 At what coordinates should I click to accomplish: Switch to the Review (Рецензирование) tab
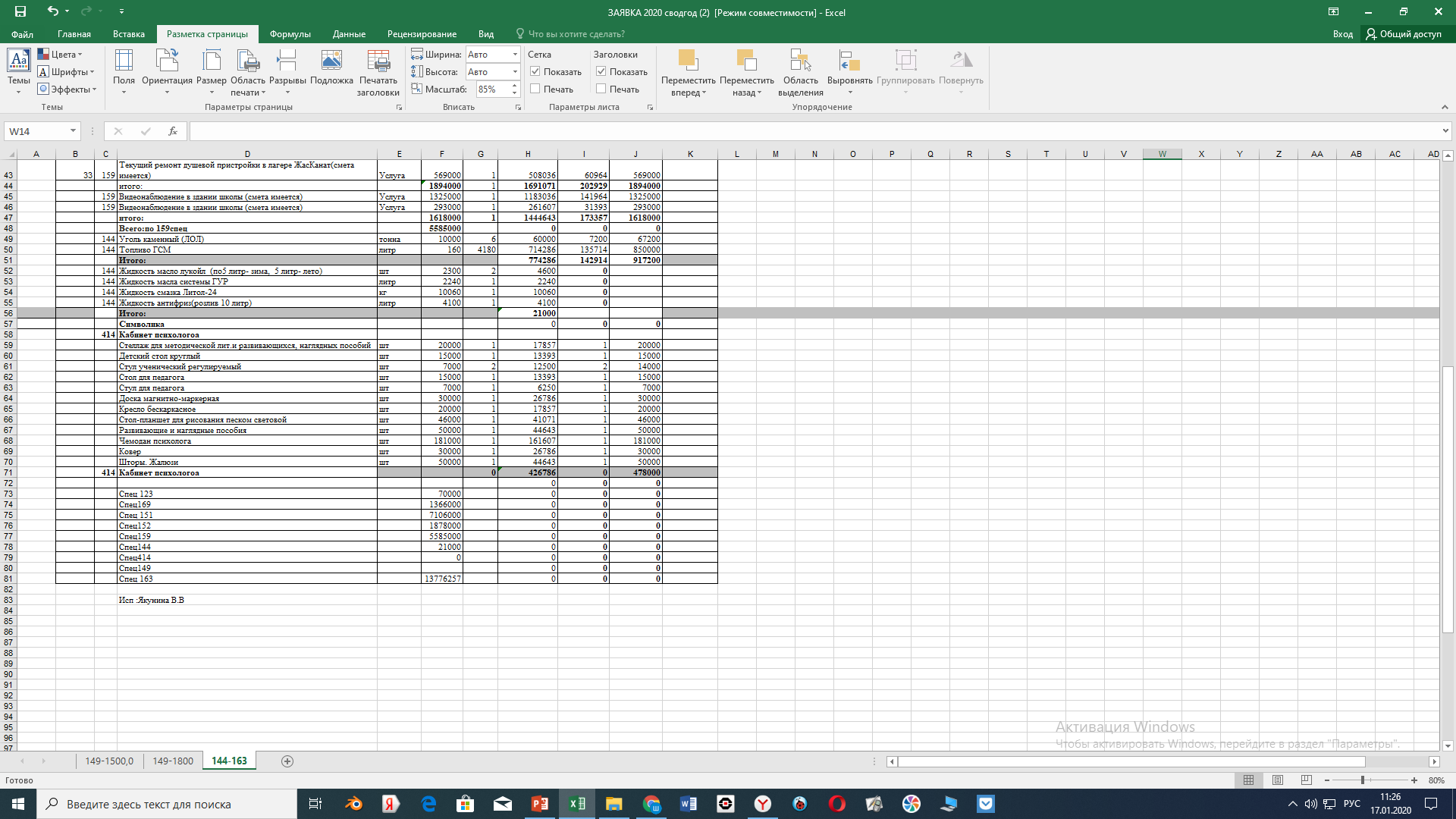pos(422,34)
